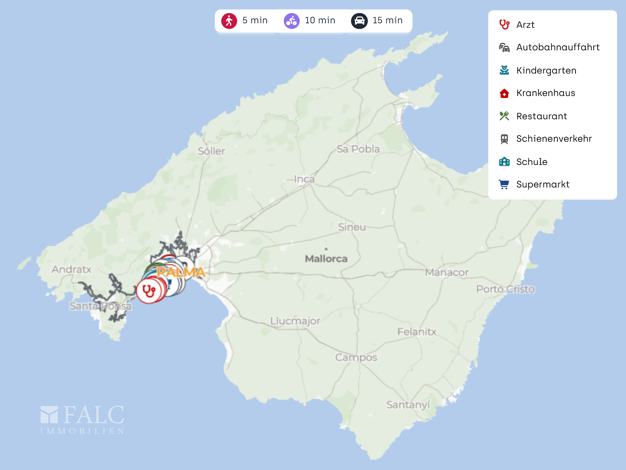Viewport: 626px width, 470px height.
Task: Click the car 15 min icon
Action: coord(359,21)
